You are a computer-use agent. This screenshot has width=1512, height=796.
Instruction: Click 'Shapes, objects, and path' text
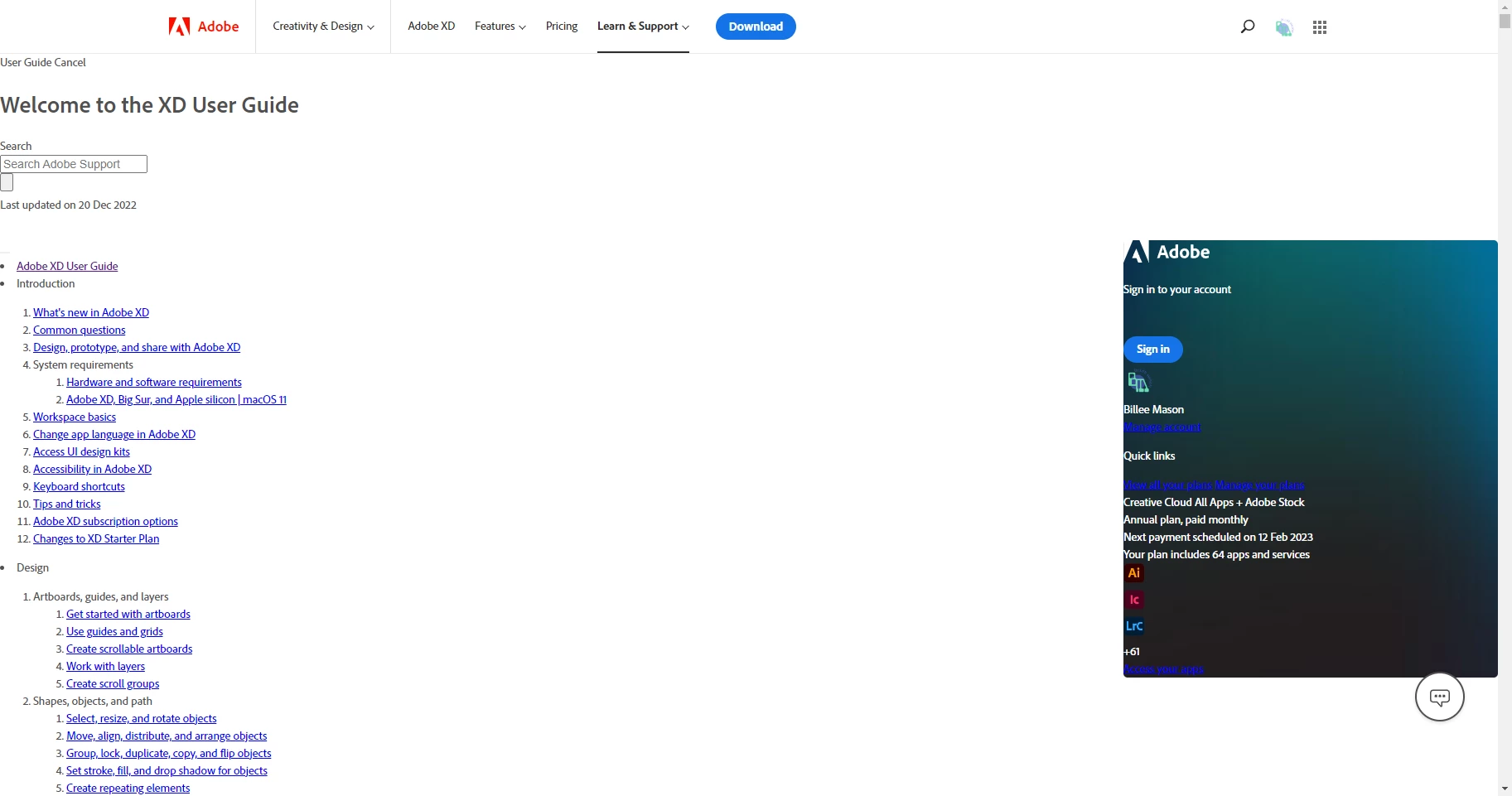click(93, 701)
